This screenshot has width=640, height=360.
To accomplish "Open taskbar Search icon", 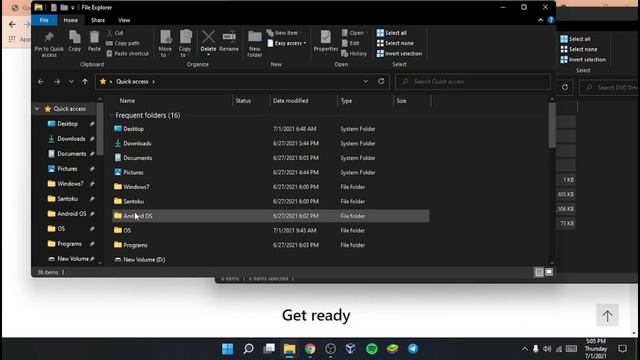I will pyautogui.click(x=248, y=349).
